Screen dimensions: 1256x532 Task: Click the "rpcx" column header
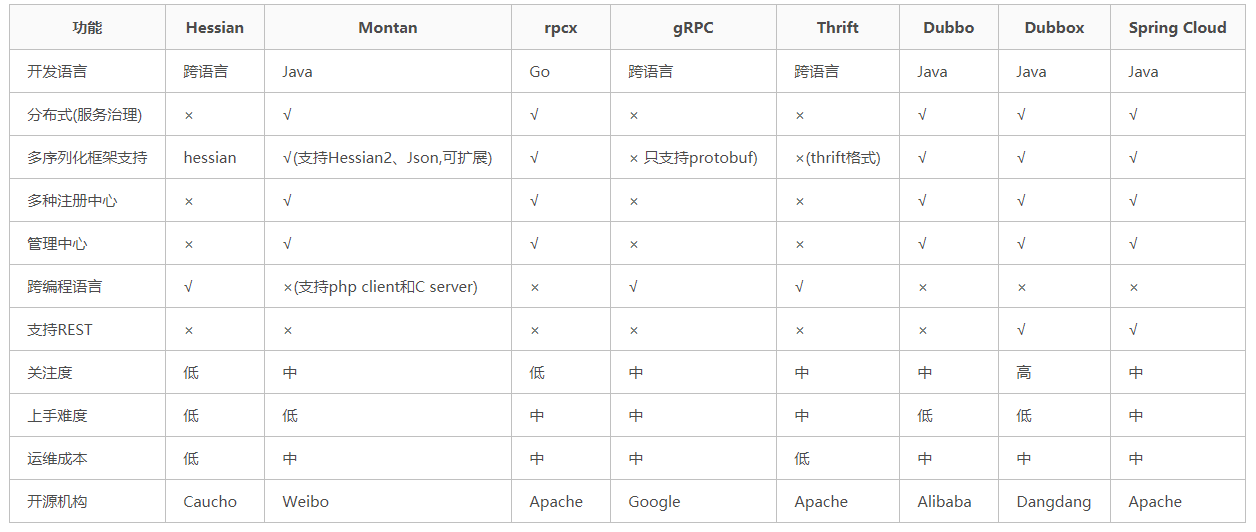pyautogui.click(x=560, y=28)
